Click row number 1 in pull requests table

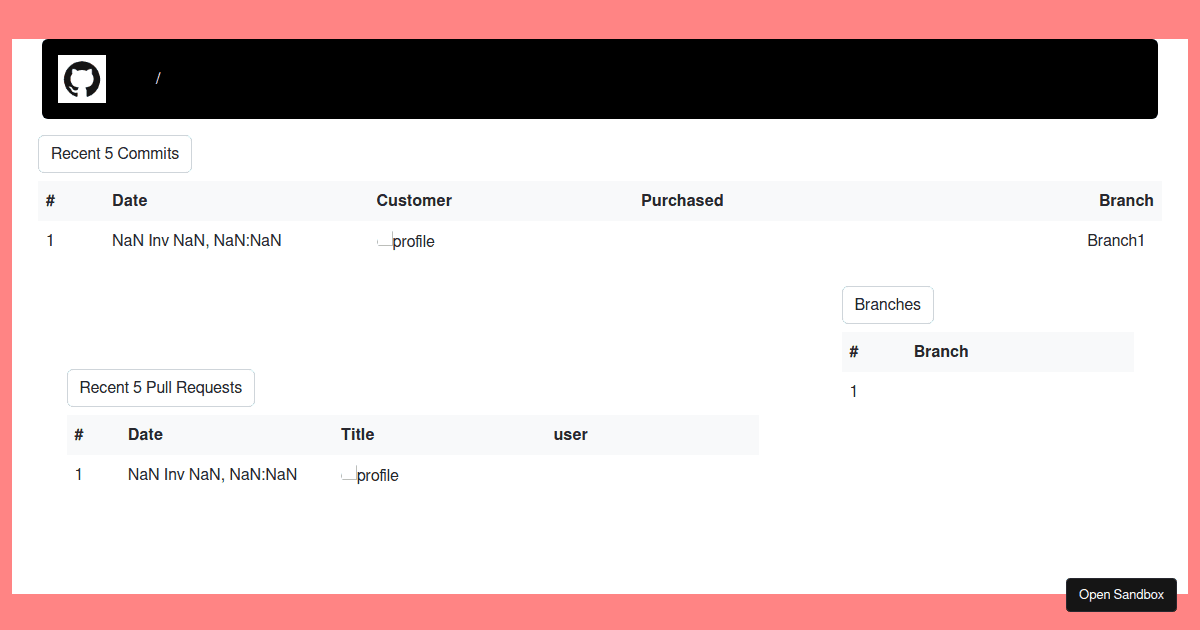pos(79,474)
